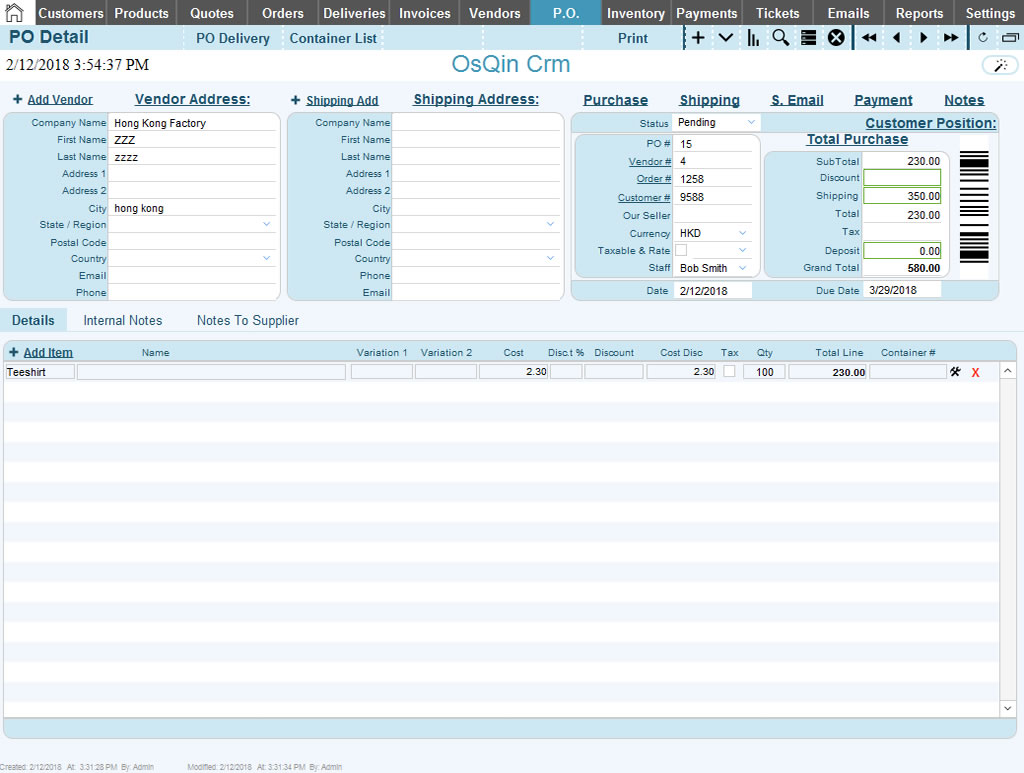Click the plus icon beside Add Item

coord(14,352)
